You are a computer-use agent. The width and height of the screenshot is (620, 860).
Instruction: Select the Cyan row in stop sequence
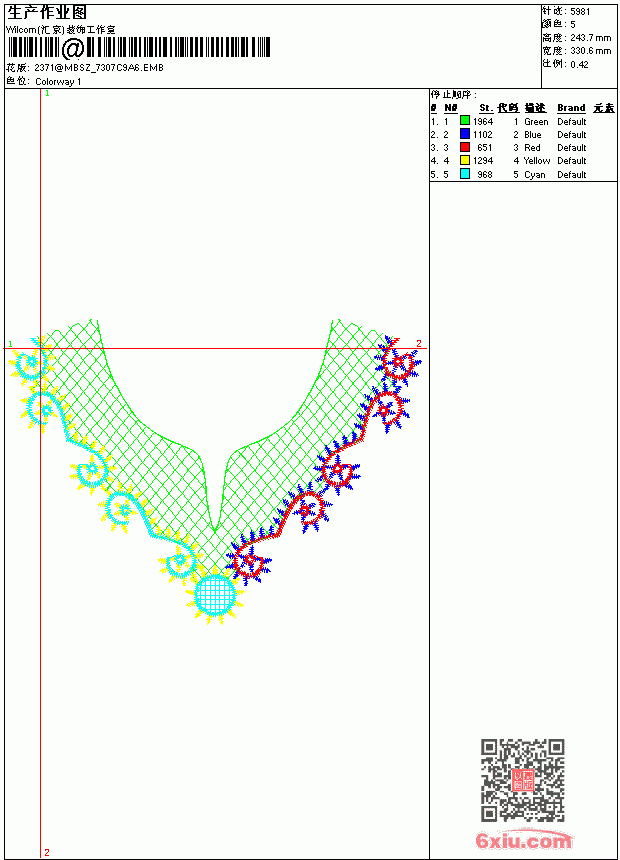(x=523, y=174)
